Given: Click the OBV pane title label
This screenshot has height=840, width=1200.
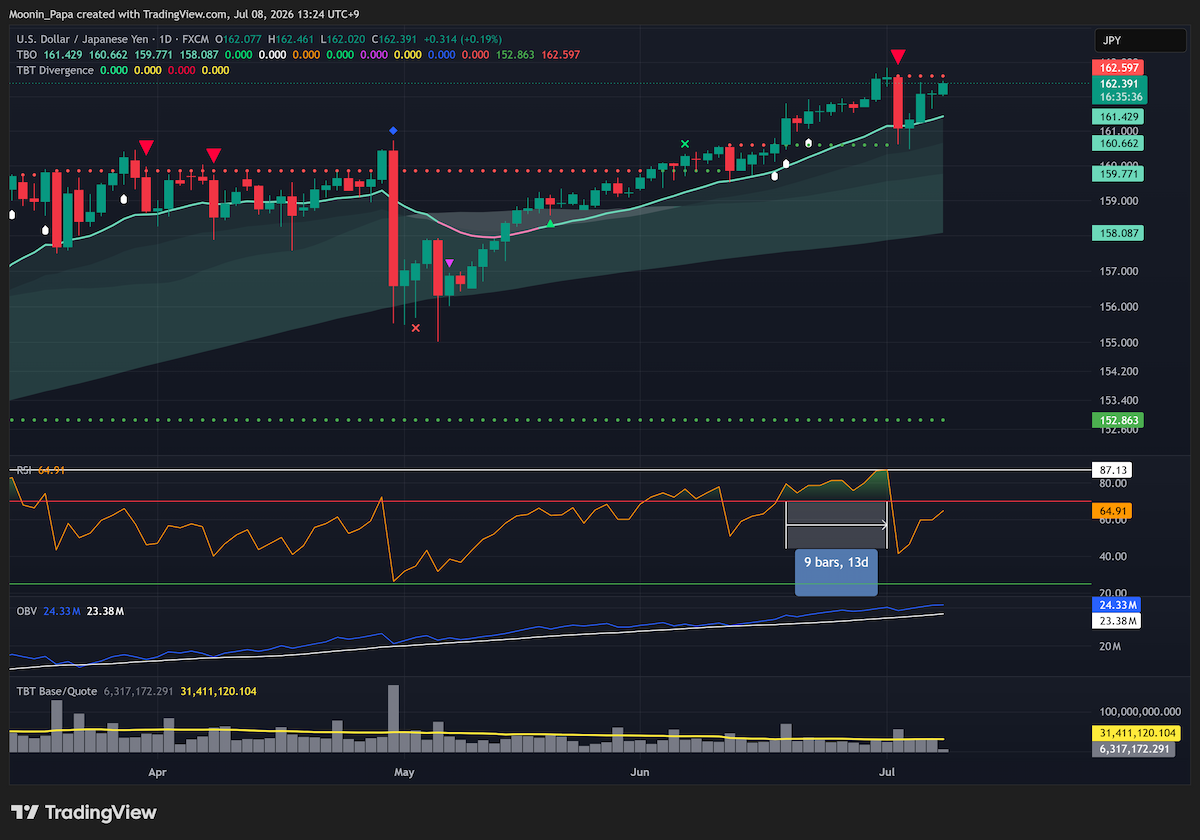Looking at the screenshot, I should click(26, 610).
